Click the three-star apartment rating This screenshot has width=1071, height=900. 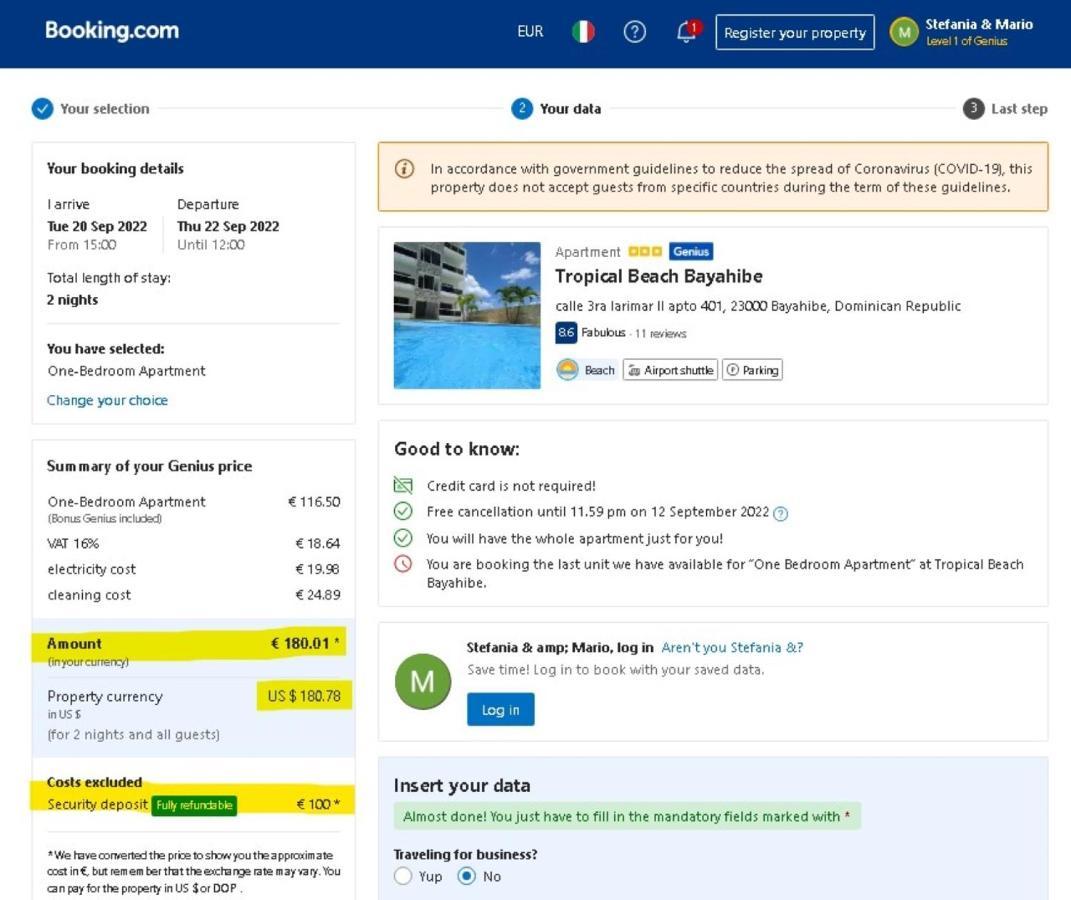[645, 251]
